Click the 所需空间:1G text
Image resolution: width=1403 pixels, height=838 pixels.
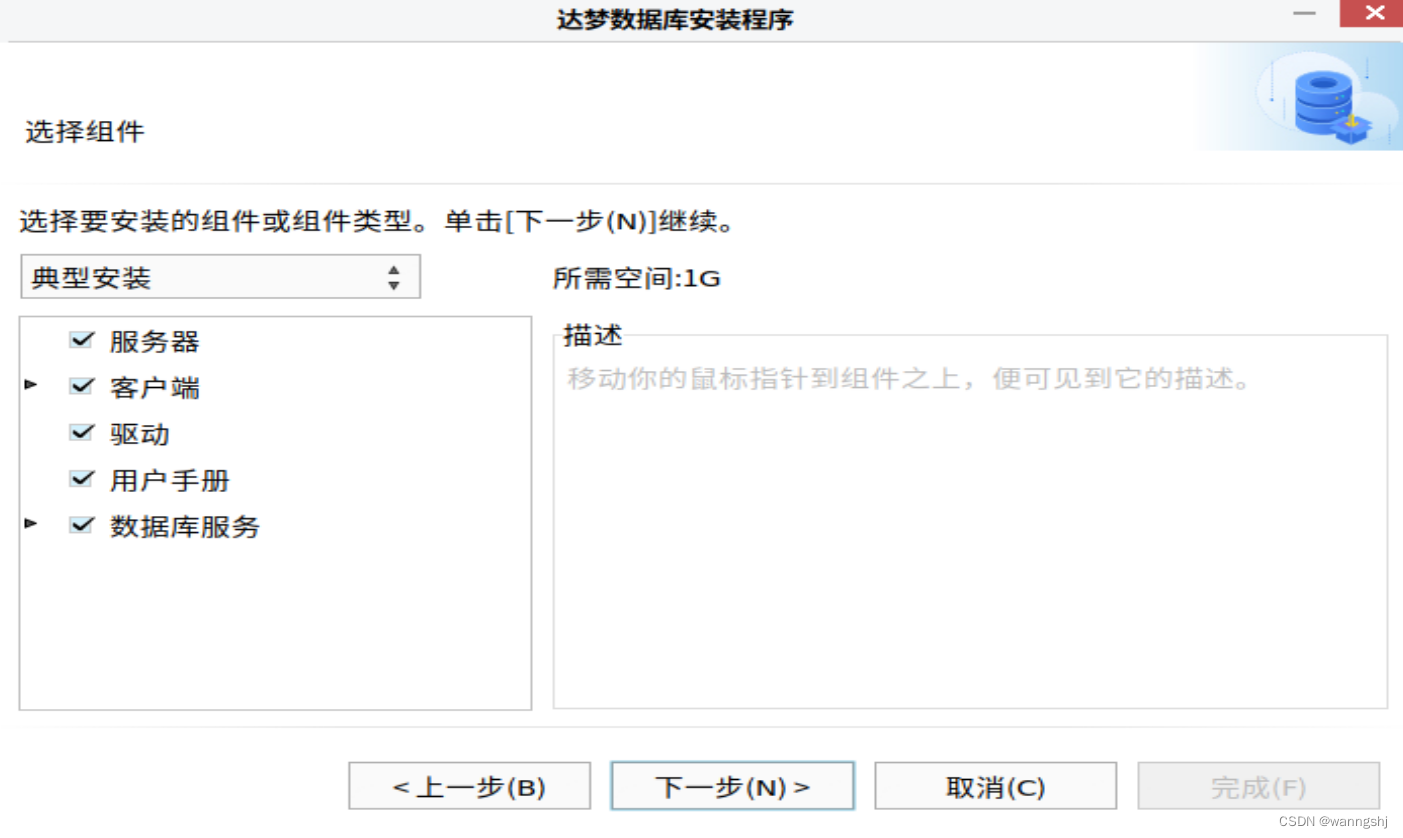637,278
